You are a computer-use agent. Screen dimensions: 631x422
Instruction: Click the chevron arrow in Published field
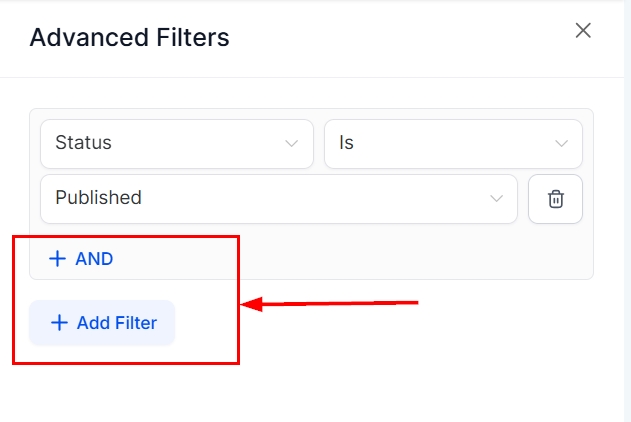[496, 199]
